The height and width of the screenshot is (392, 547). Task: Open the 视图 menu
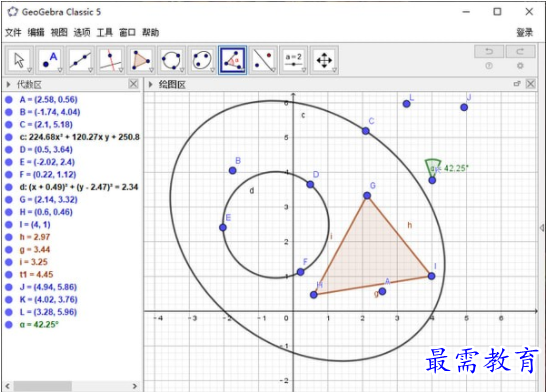click(x=59, y=32)
